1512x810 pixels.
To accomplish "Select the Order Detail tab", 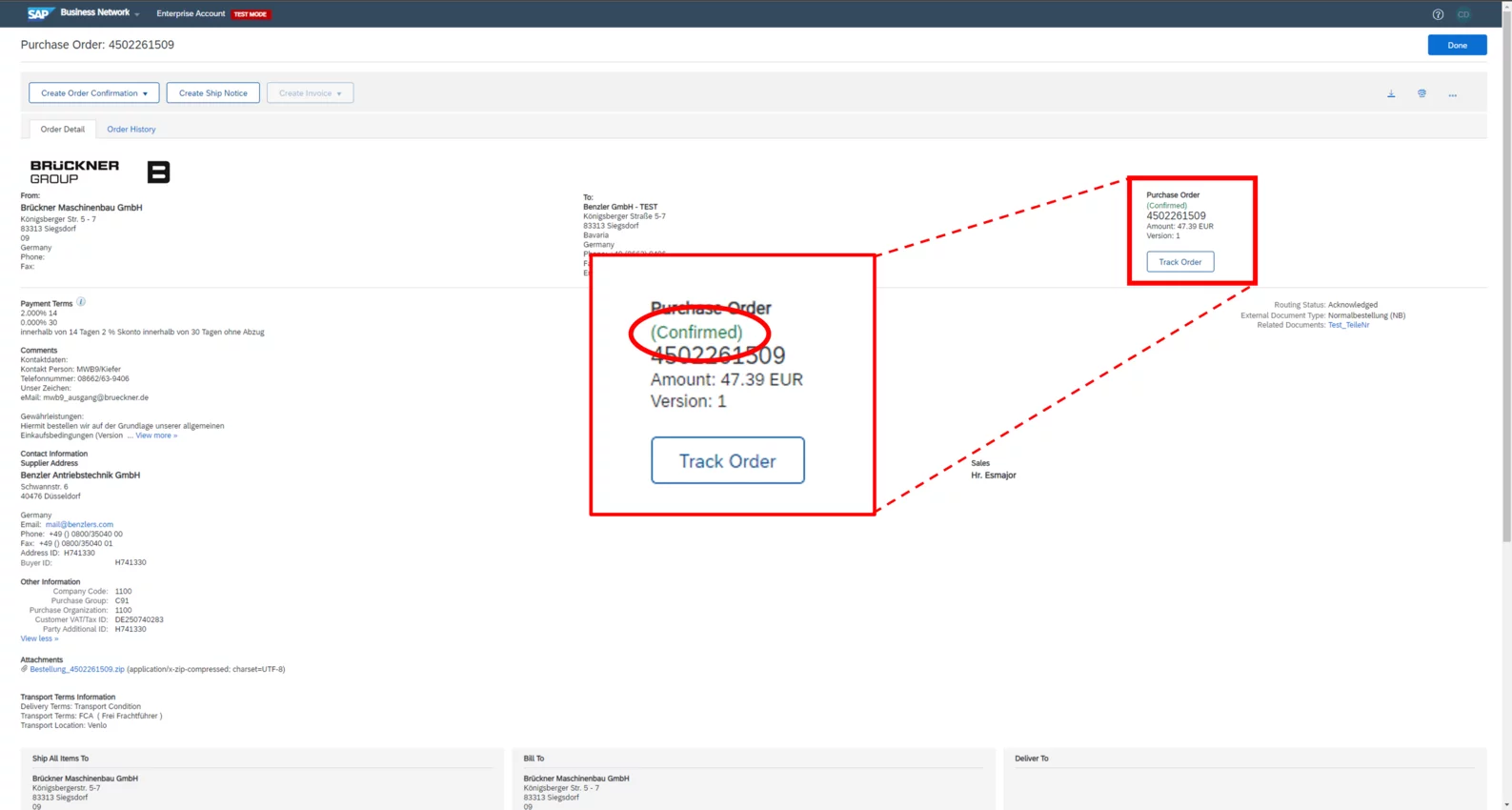I will (x=62, y=129).
